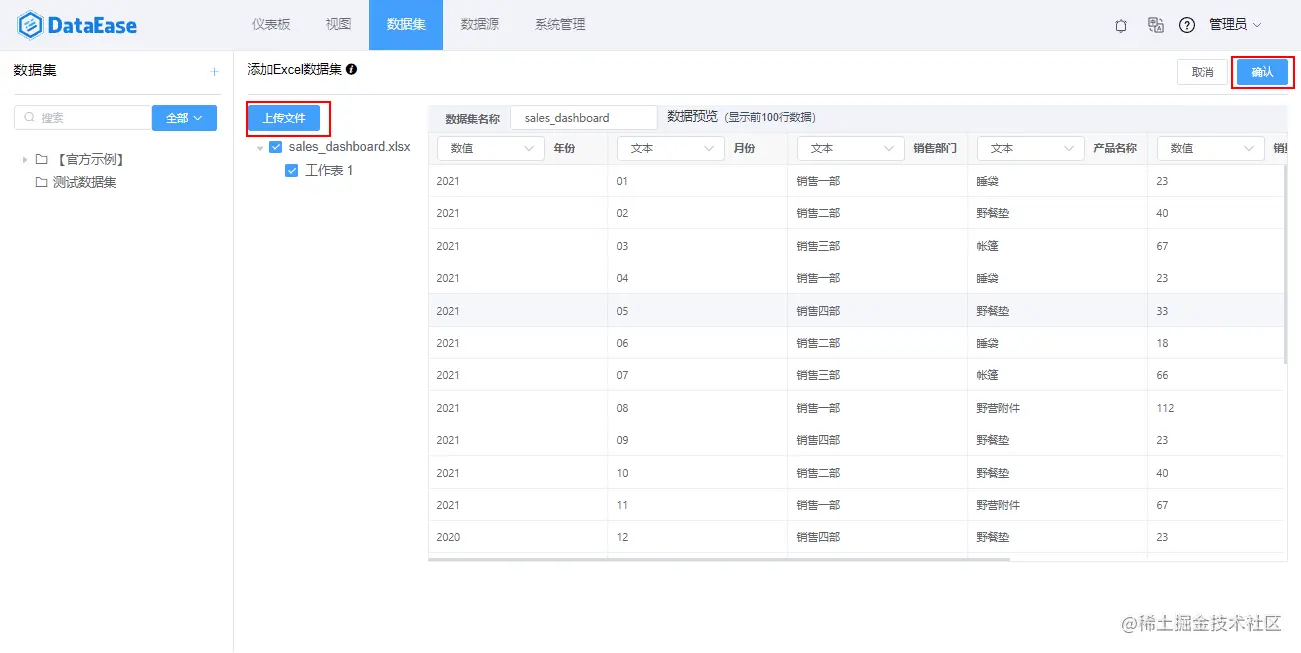This screenshot has height=653, width=1301.
Task: Click the 产品名称 column header
Action: click(x=1115, y=148)
